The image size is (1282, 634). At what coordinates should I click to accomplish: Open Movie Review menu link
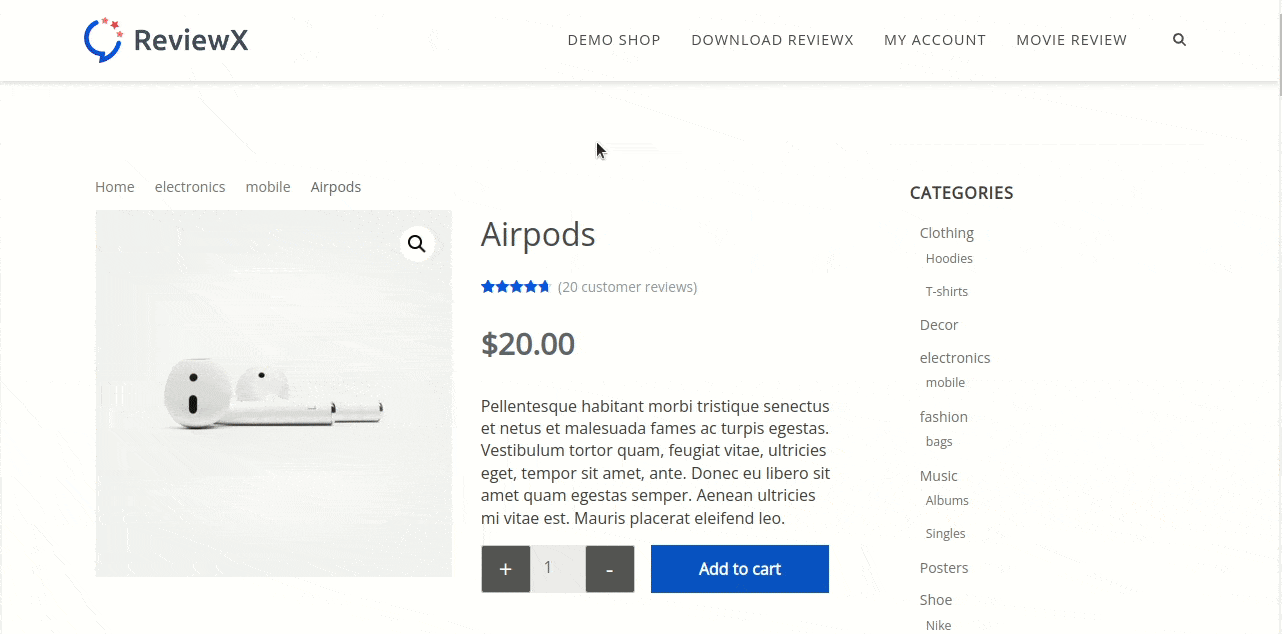point(1071,40)
